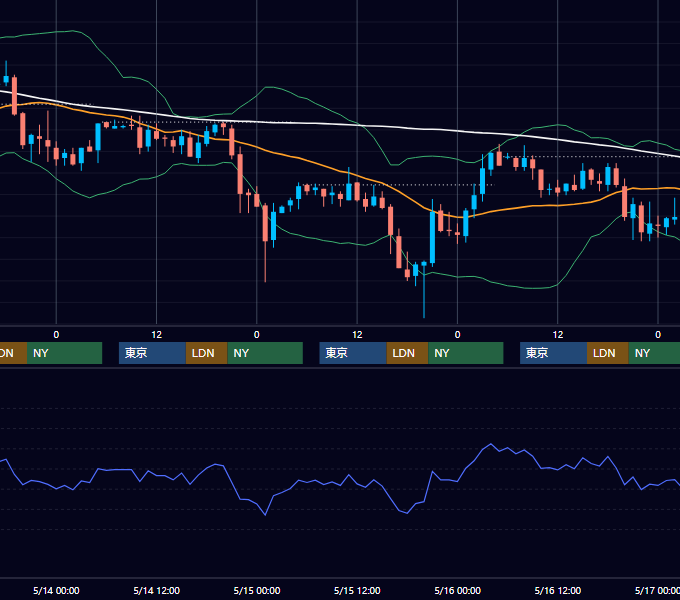Click the 5/14 00:00 date label
The height and width of the screenshot is (600, 680).
pyautogui.click(x=56, y=590)
